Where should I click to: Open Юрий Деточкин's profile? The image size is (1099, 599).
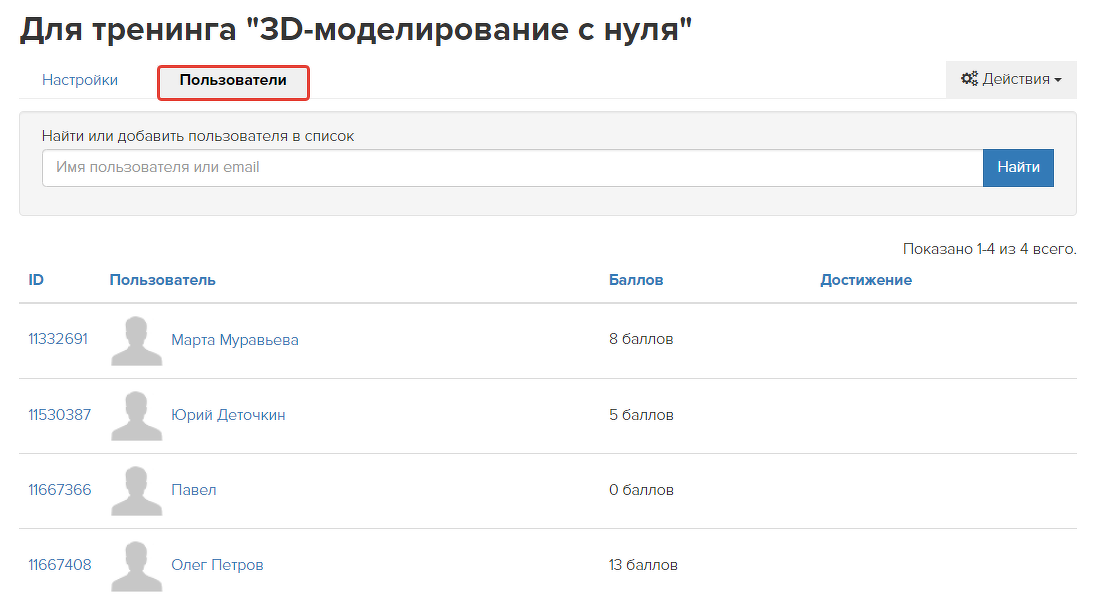228,415
